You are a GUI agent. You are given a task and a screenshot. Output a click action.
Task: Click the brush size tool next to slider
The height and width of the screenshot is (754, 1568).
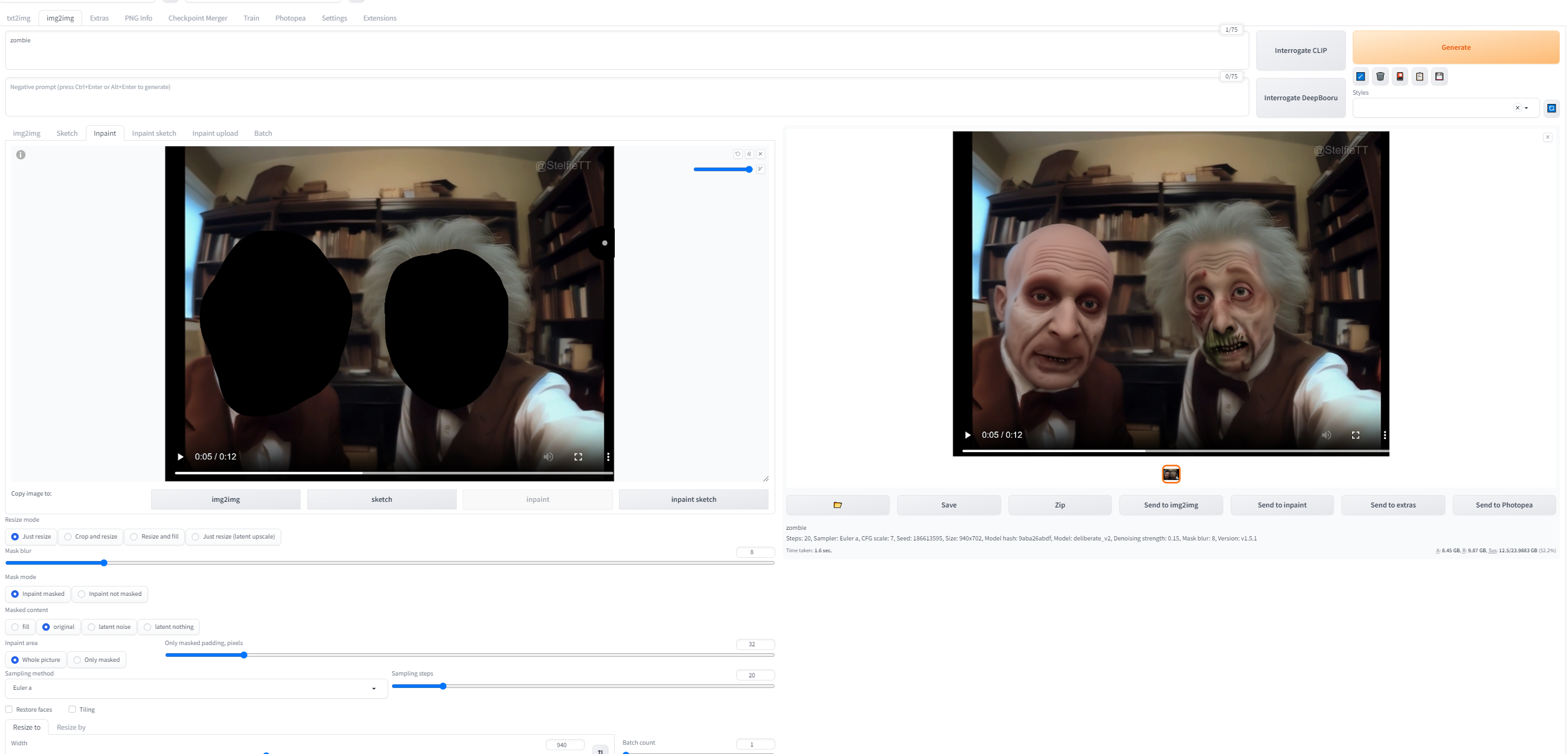pos(760,169)
